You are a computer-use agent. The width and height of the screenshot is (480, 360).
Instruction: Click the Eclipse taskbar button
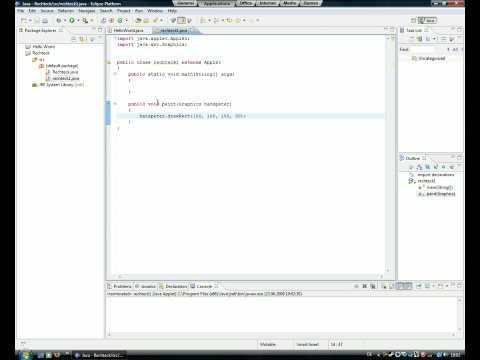click(99, 355)
